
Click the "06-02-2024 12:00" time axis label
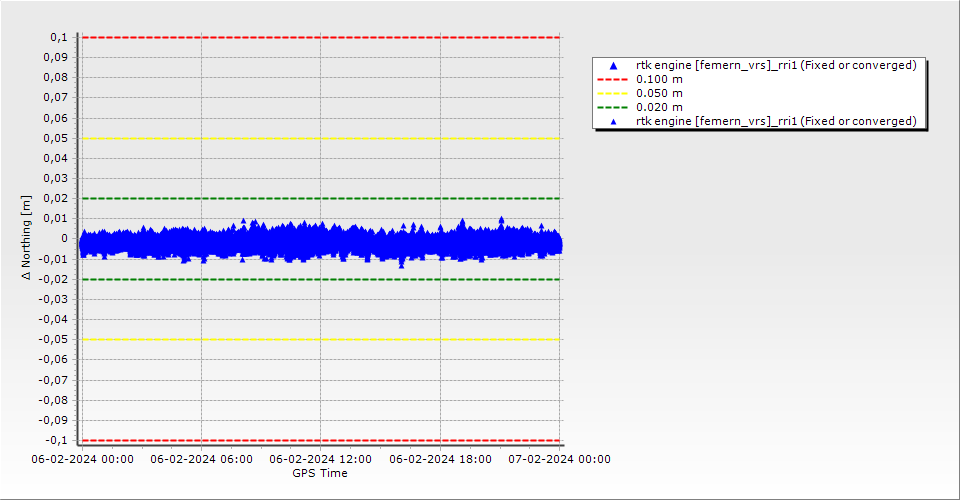[320, 459]
